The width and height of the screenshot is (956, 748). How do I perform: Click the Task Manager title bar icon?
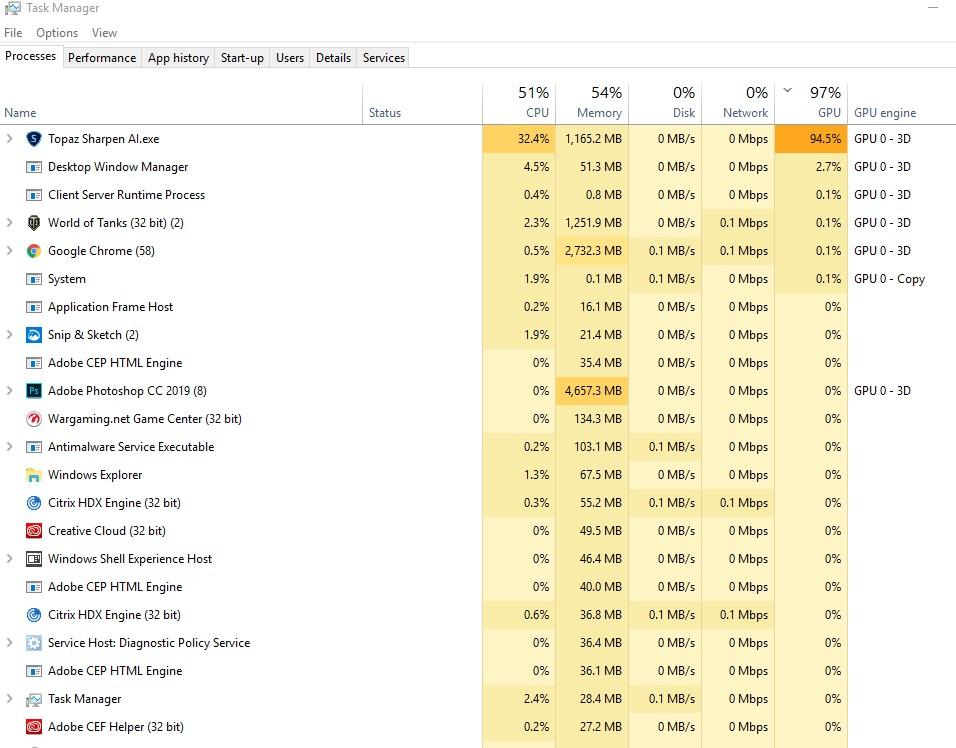12,8
